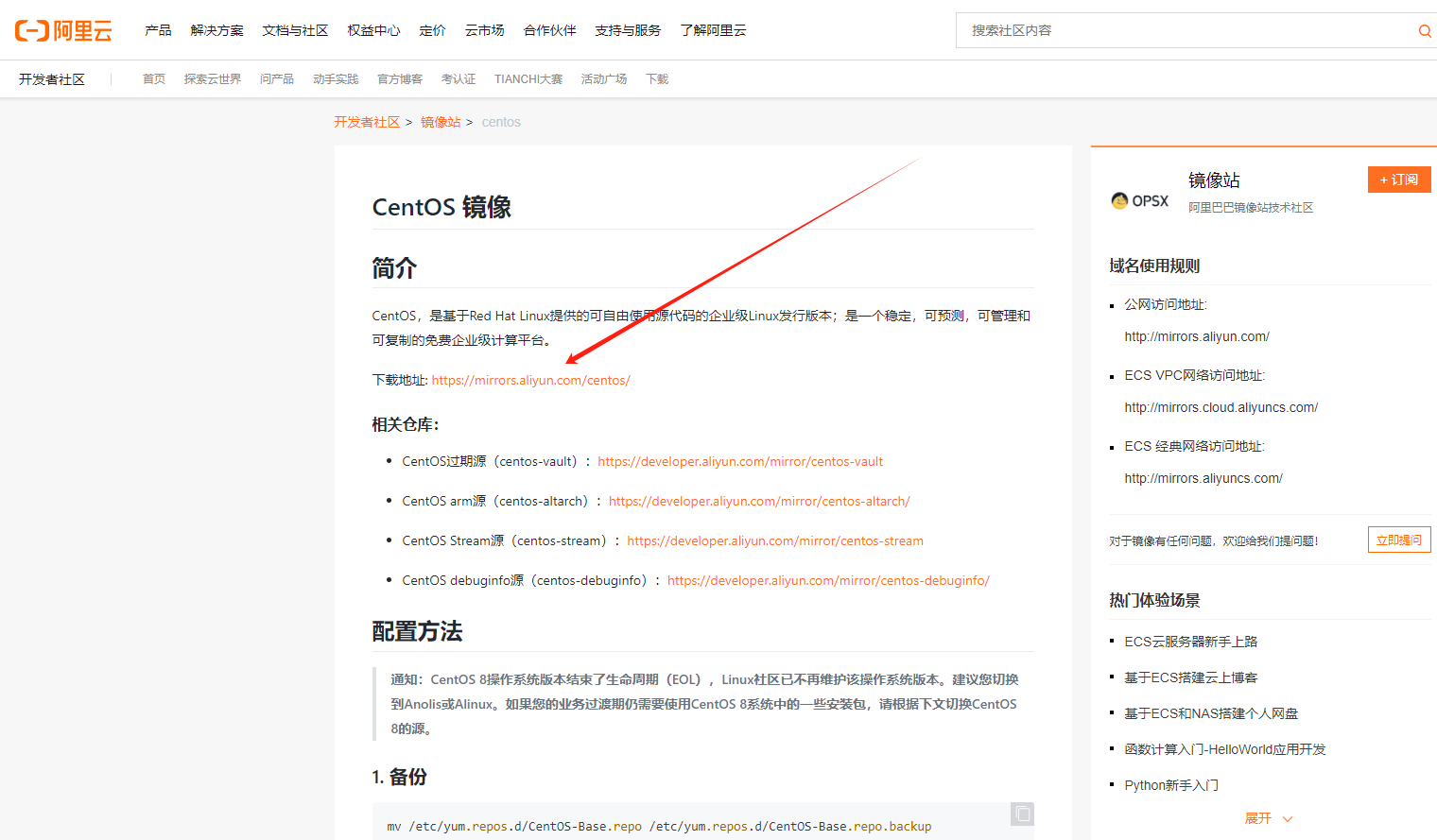This screenshot has width=1437, height=840.
Task: Open the centos-altarch mirror link
Action: [x=759, y=501]
